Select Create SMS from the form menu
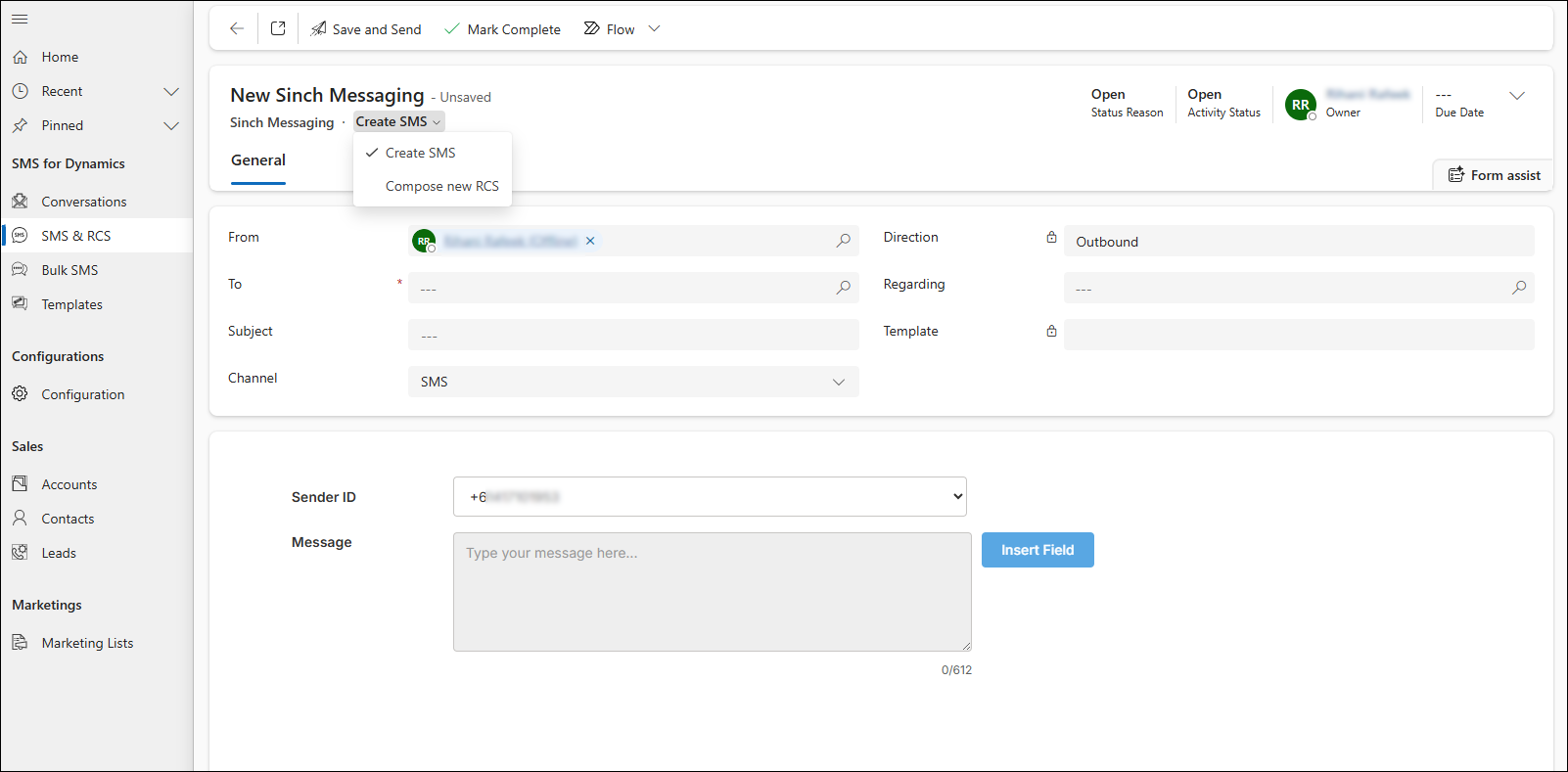 point(433,153)
